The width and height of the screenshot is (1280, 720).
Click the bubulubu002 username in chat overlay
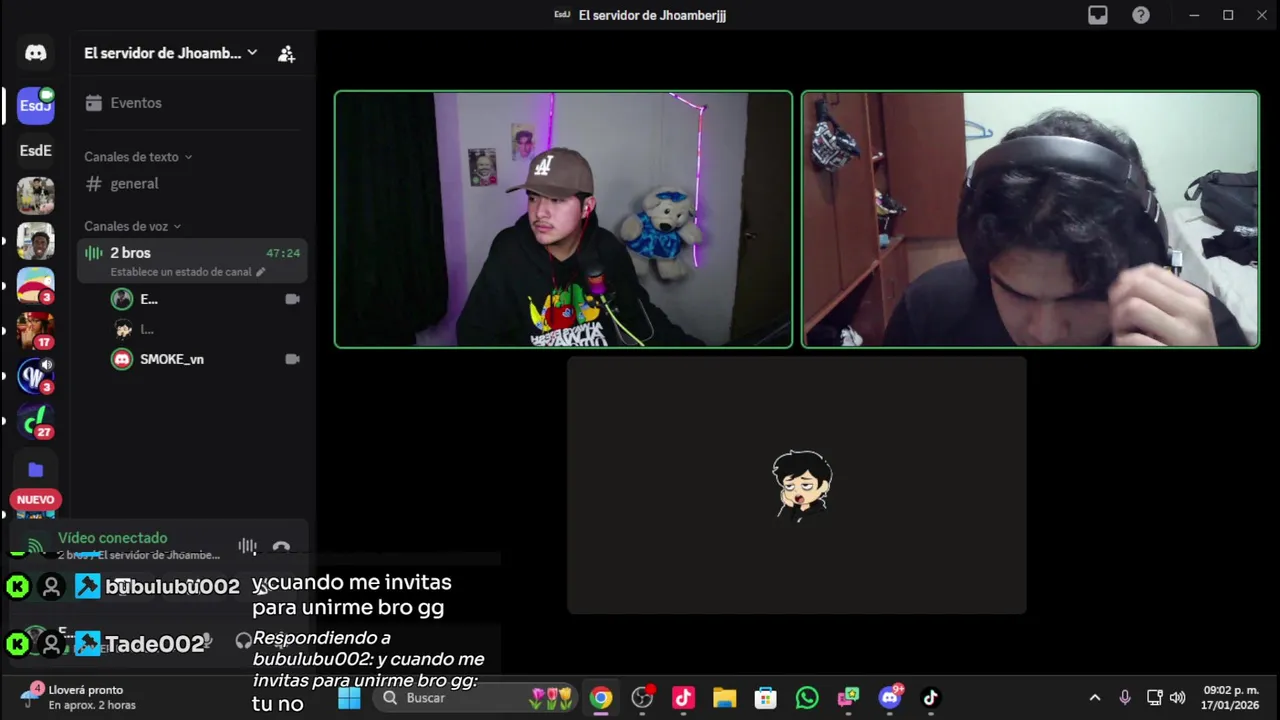(x=172, y=586)
